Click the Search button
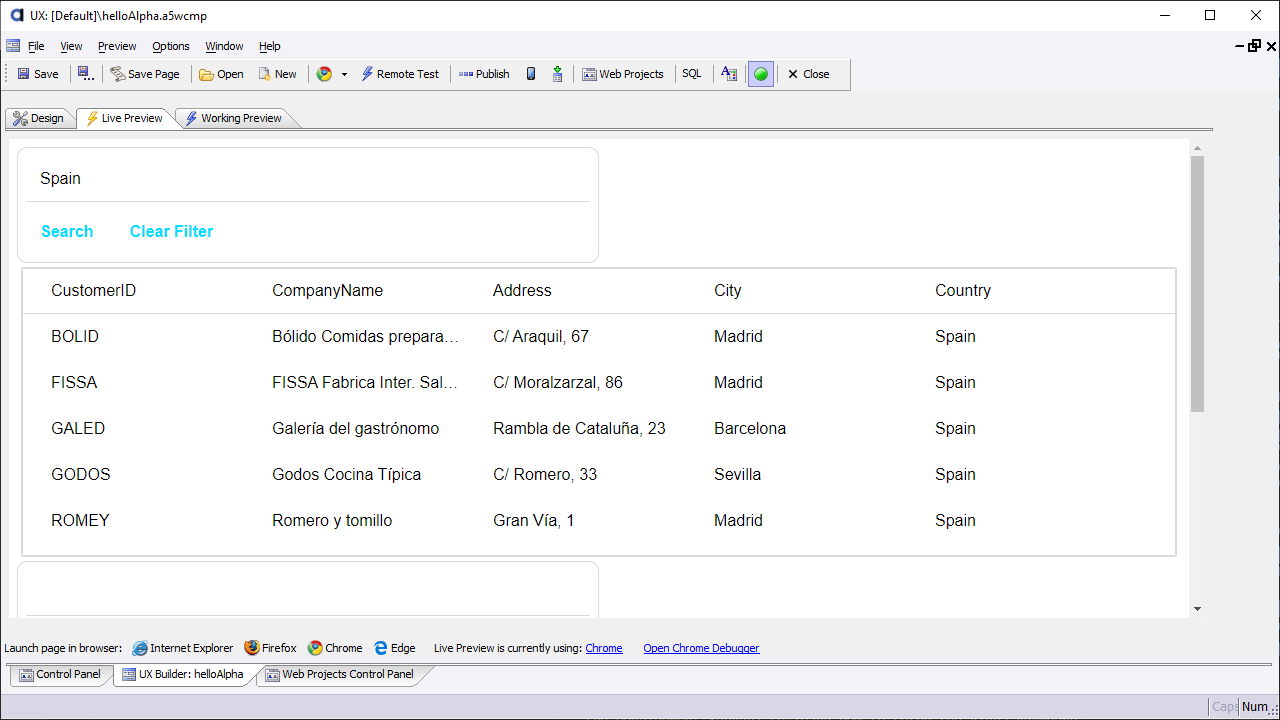The image size is (1280, 720). [67, 231]
